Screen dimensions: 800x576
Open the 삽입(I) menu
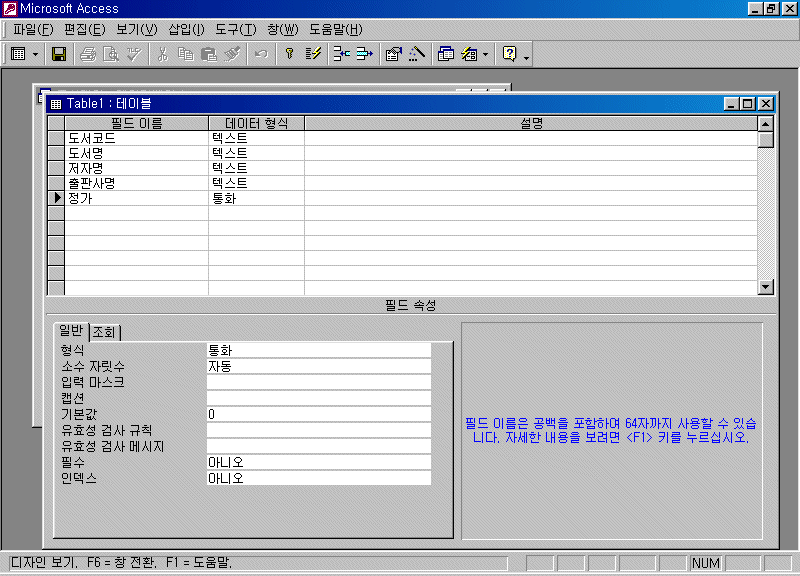click(x=186, y=30)
